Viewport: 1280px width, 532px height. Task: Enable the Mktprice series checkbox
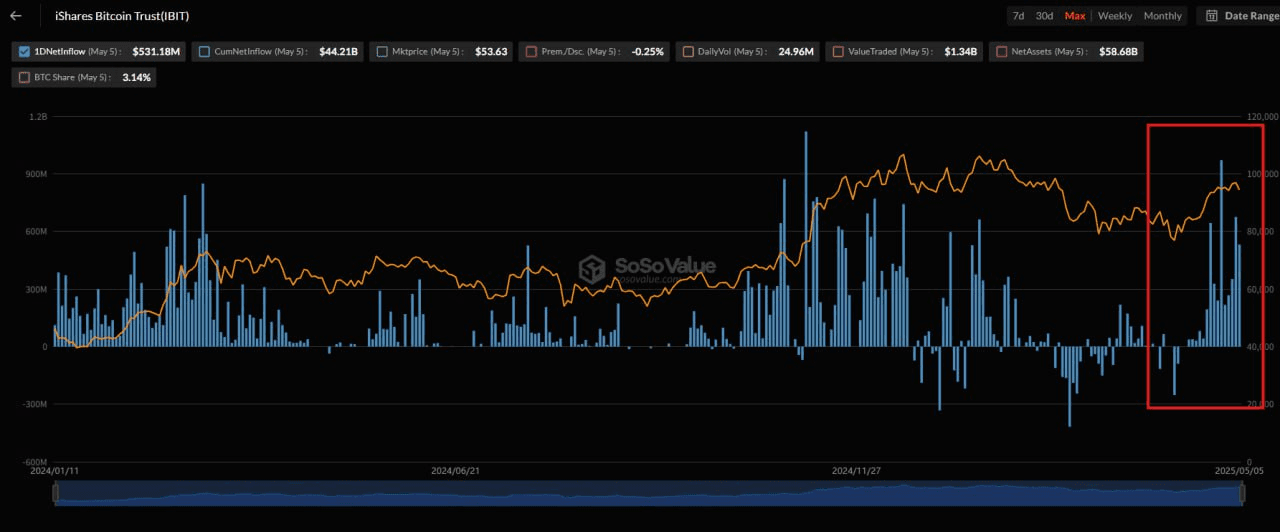(x=382, y=51)
